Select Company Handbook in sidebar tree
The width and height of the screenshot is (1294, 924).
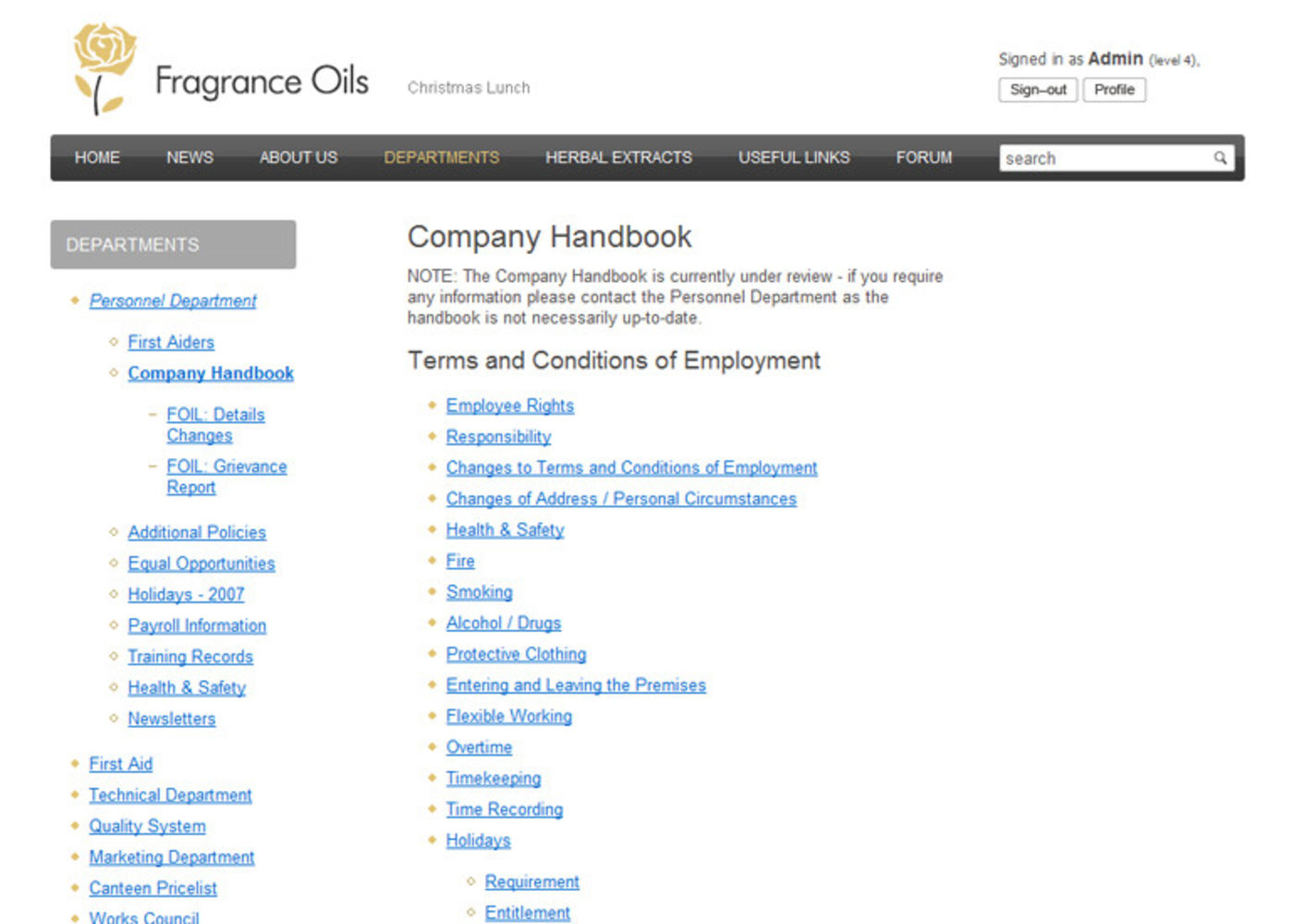210,373
